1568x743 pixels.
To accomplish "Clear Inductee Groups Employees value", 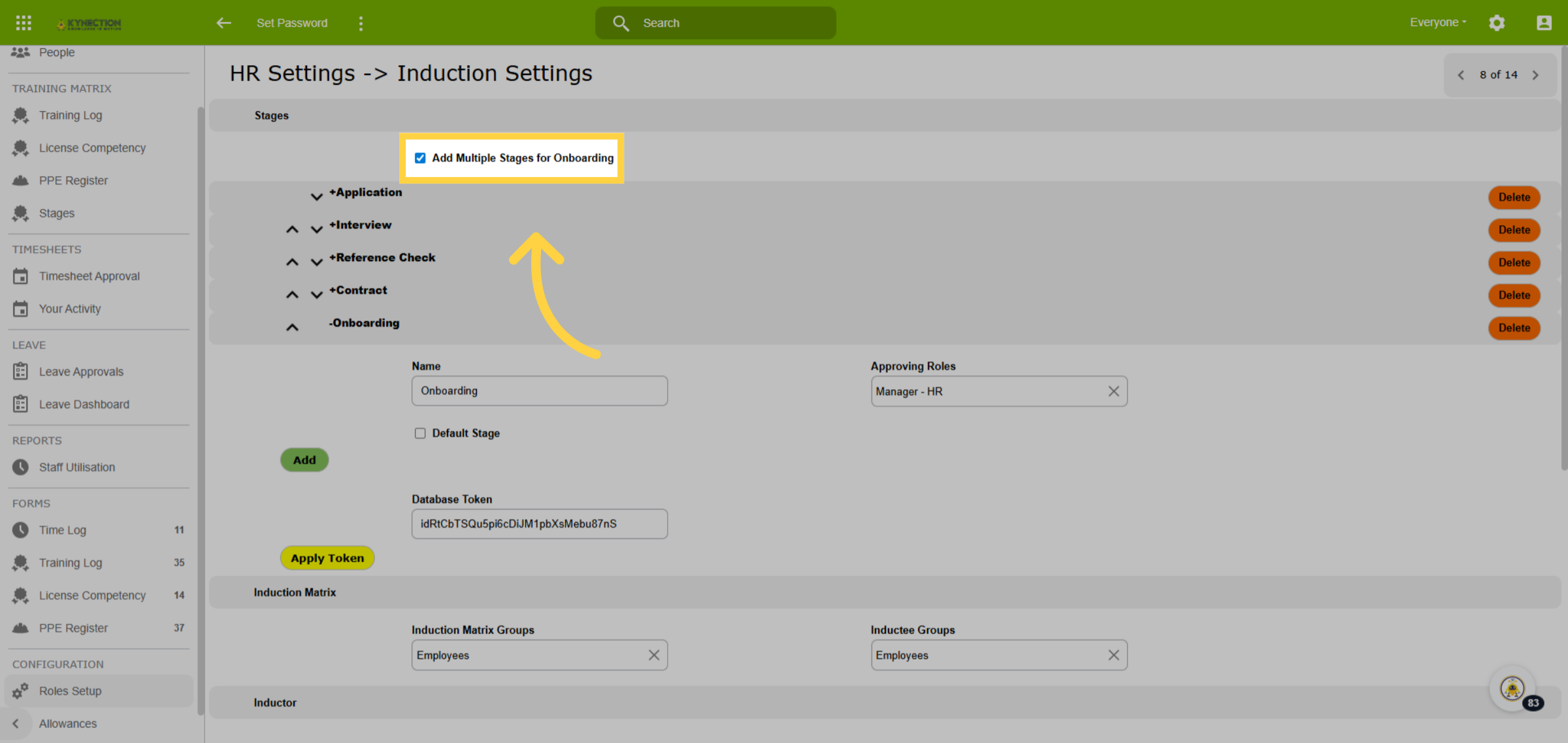I will point(1114,655).
